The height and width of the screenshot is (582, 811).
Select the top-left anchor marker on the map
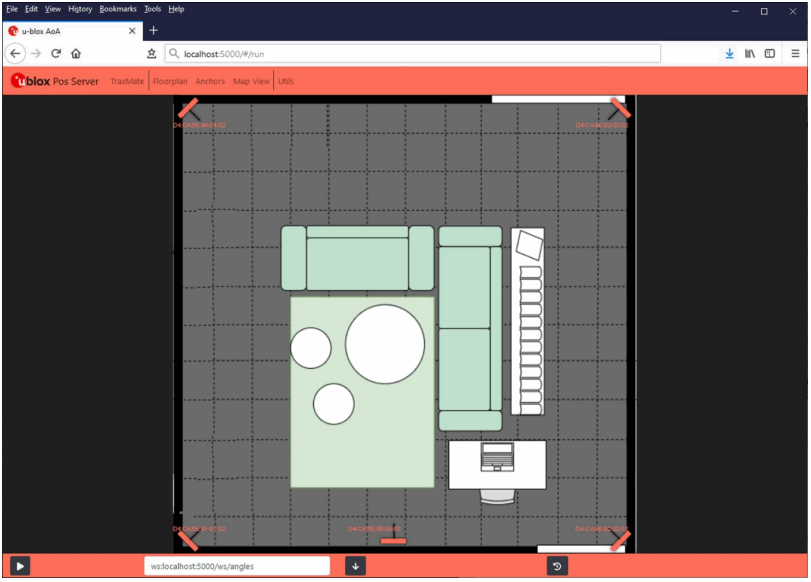click(x=188, y=109)
